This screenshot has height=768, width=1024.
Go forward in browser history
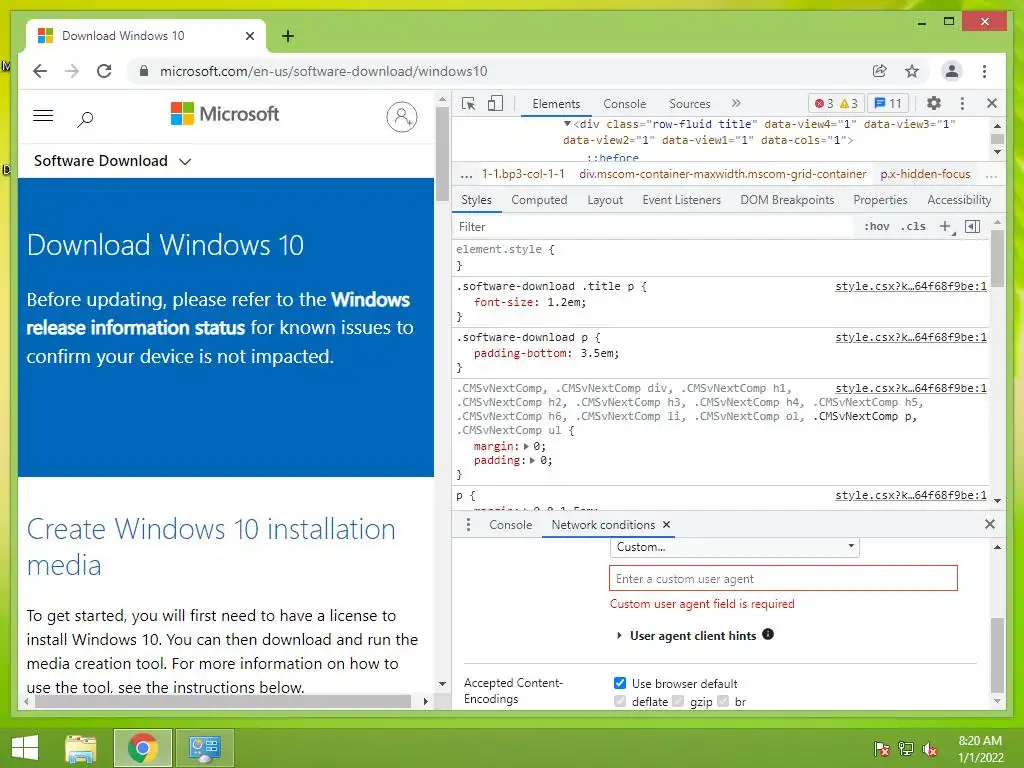72,71
